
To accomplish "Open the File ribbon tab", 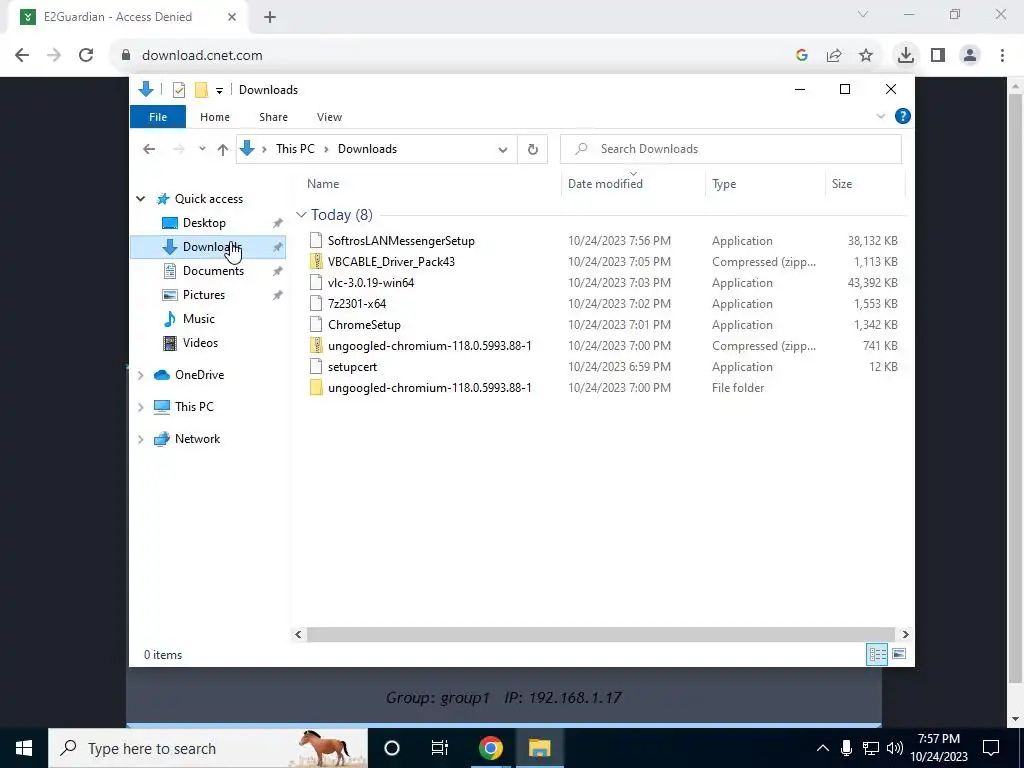I will tap(158, 117).
